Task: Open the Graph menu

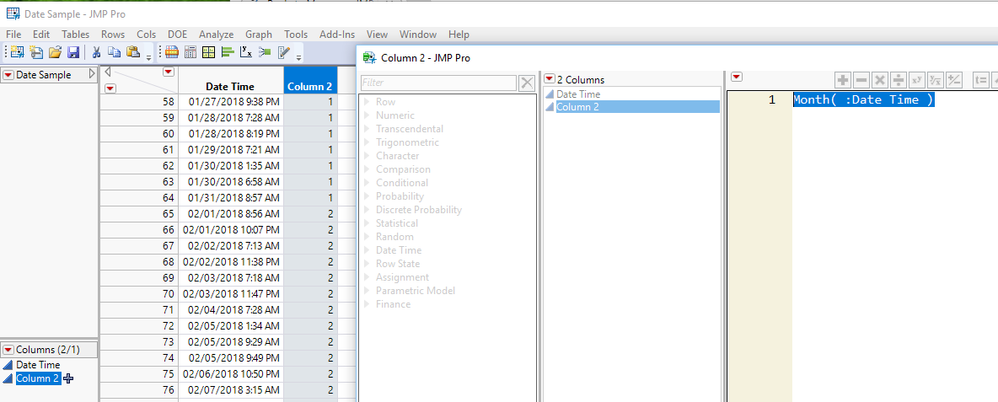Action: point(258,34)
